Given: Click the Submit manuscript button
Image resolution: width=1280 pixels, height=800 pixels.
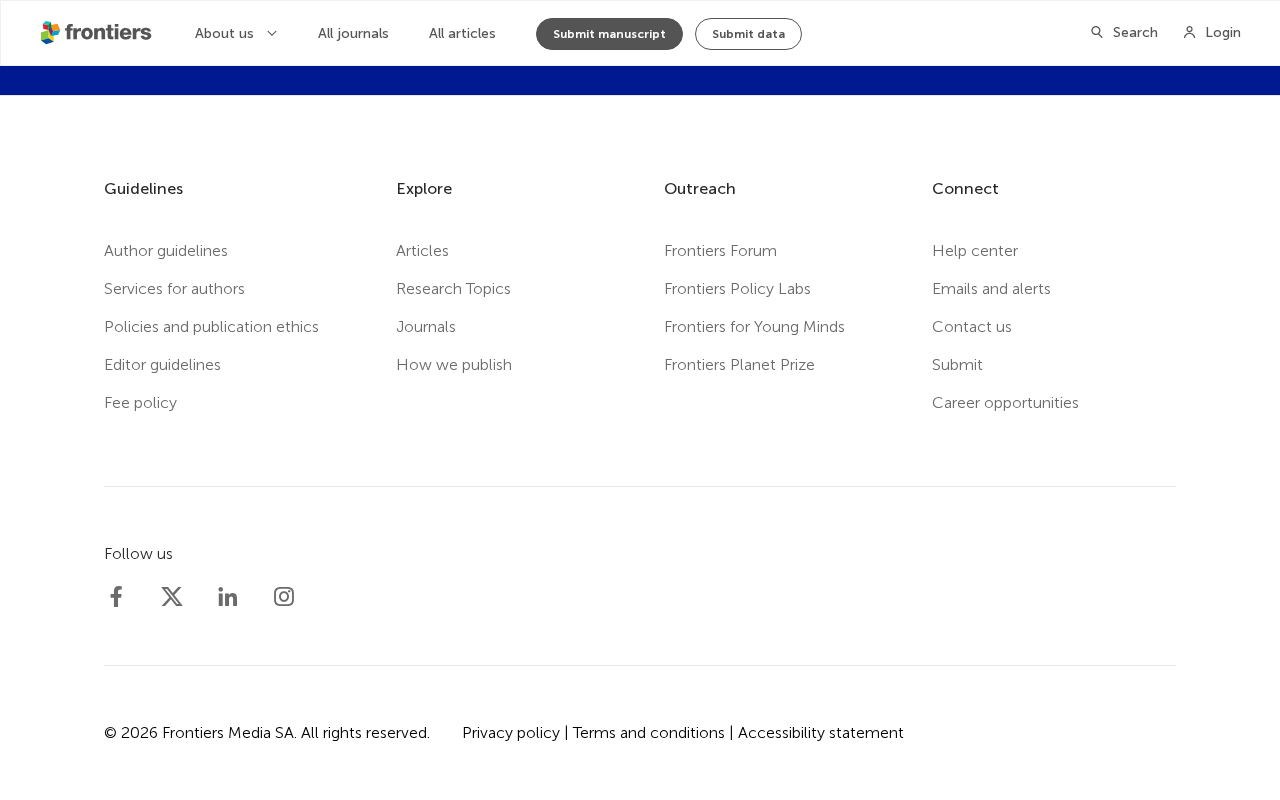Looking at the screenshot, I should [609, 34].
